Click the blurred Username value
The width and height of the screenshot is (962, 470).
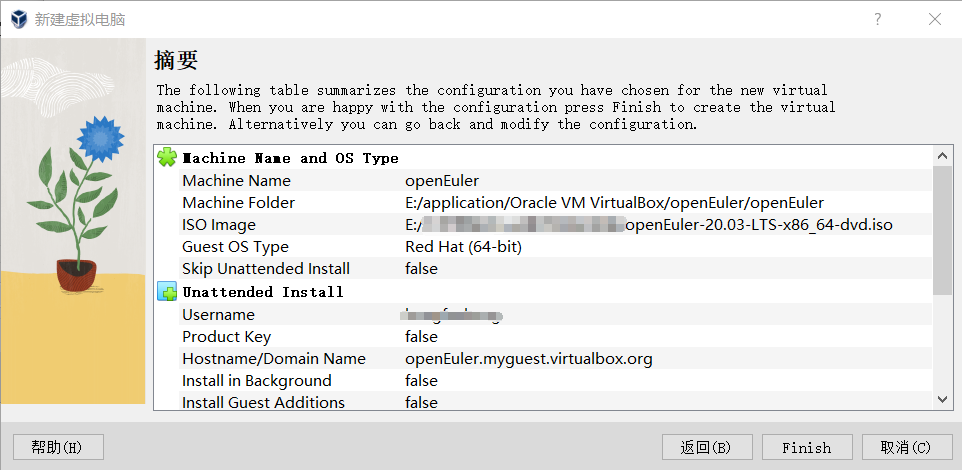pyautogui.click(x=451, y=315)
